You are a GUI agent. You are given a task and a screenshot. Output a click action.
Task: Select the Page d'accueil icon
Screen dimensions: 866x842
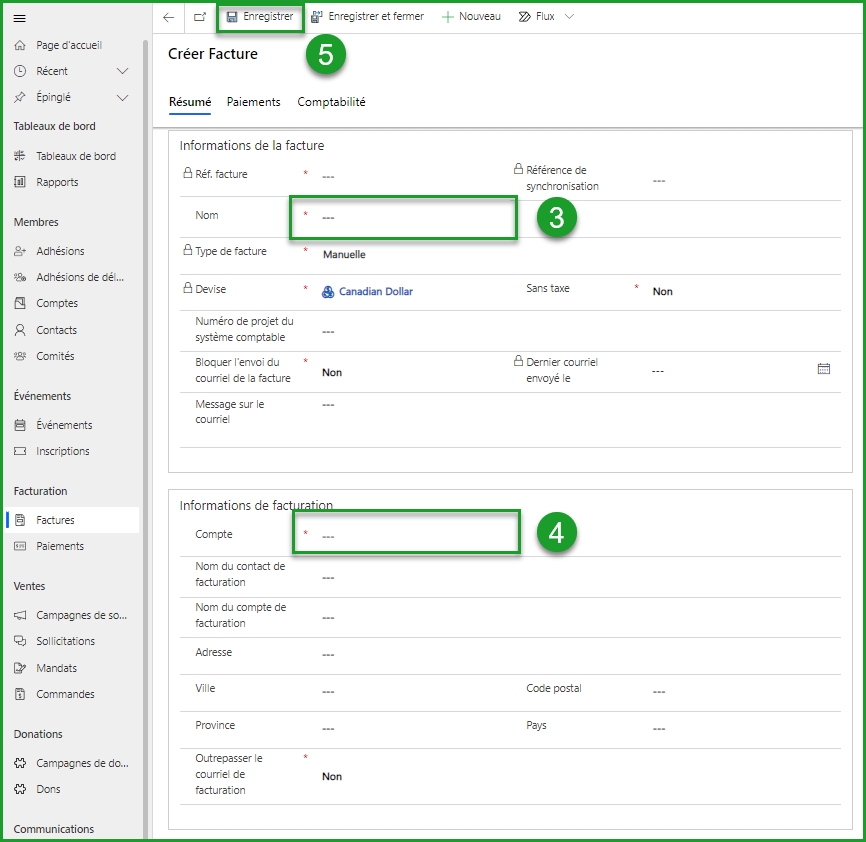pos(19,44)
